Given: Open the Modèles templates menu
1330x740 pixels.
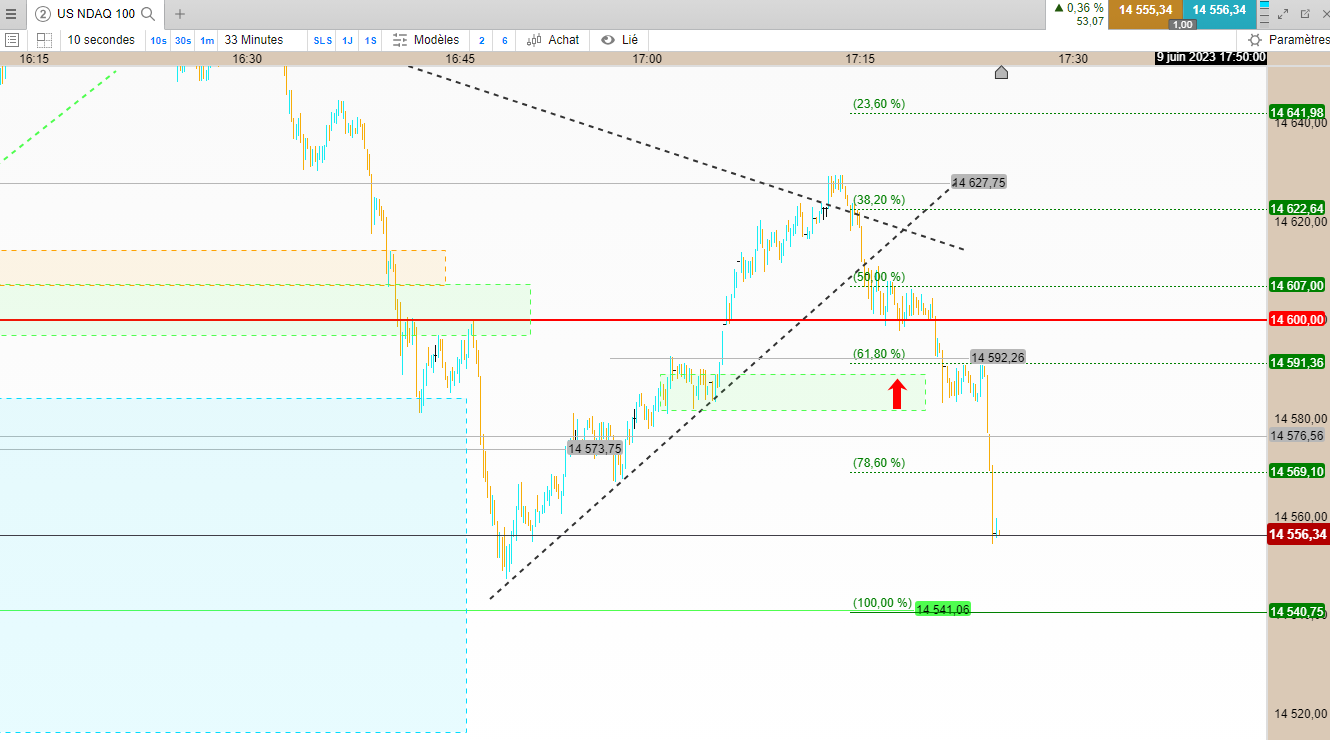Looking at the screenshot, I should (x=426, y=40).
